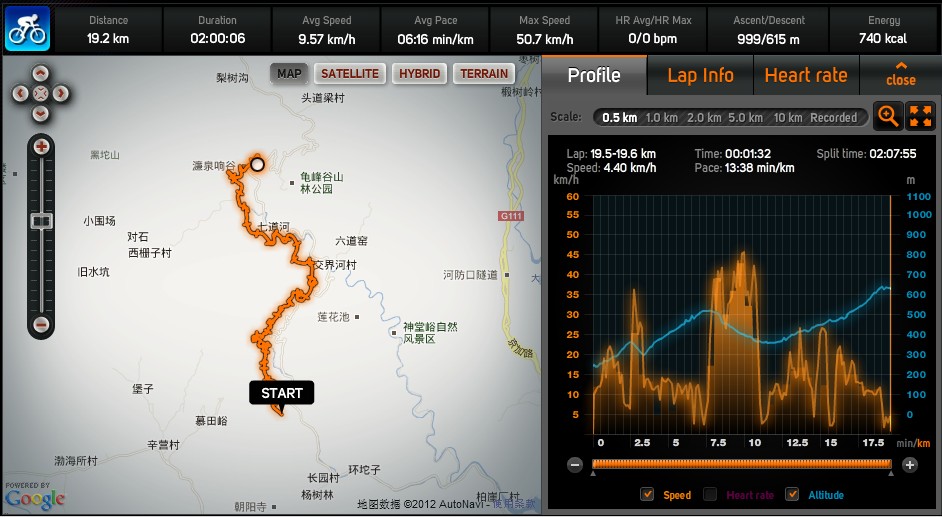Toggle the Altitude checkbox

792,494
